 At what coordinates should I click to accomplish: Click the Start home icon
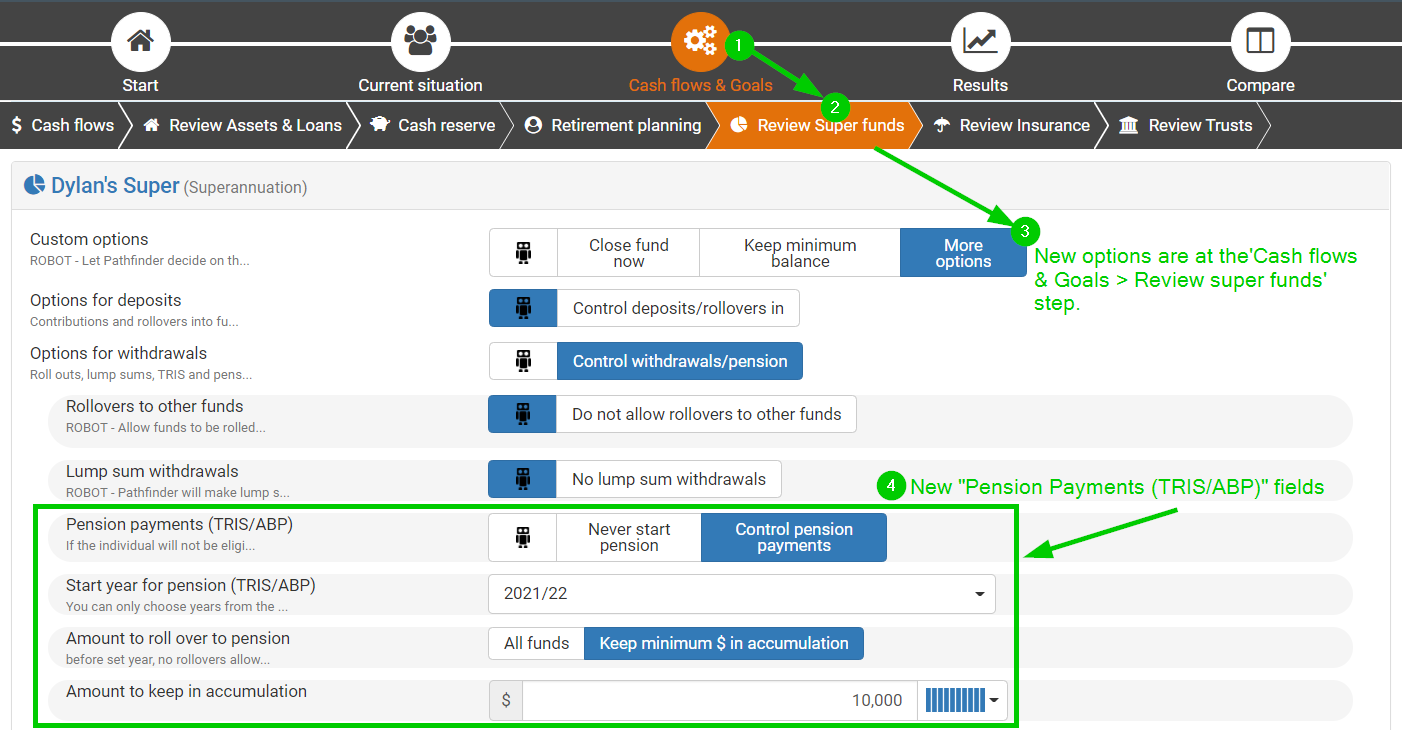pyautogui.click(x=140, y=42)
